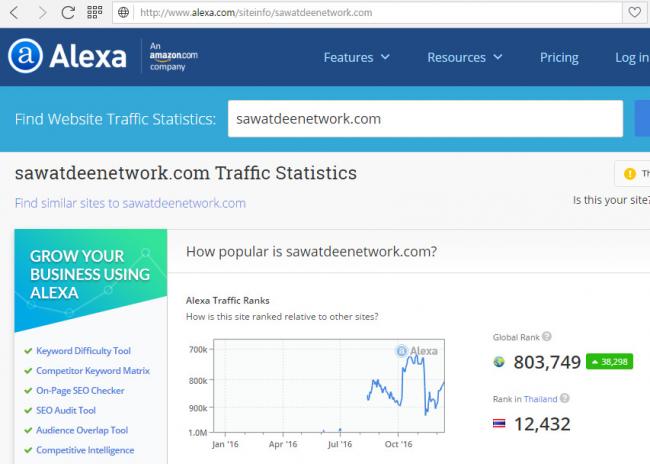Screen dimensions: 650x464
Task: Click the amazon.com company logo
Action: (173, 56)
